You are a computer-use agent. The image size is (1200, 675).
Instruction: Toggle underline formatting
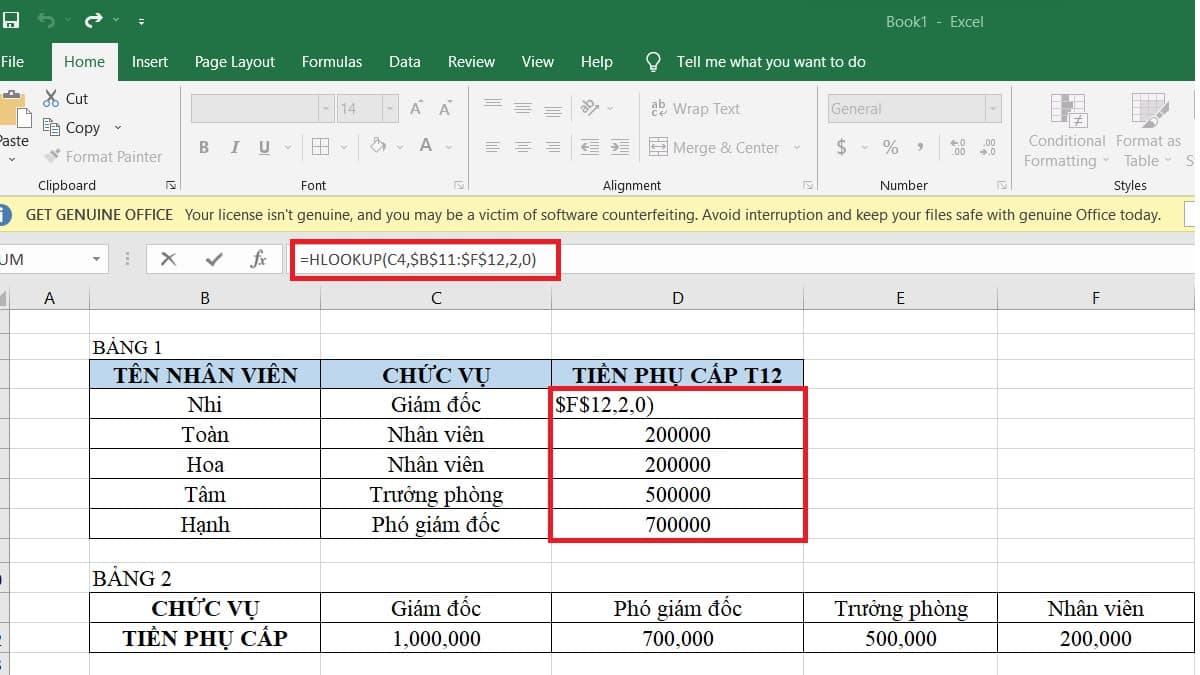click(263, 146)
